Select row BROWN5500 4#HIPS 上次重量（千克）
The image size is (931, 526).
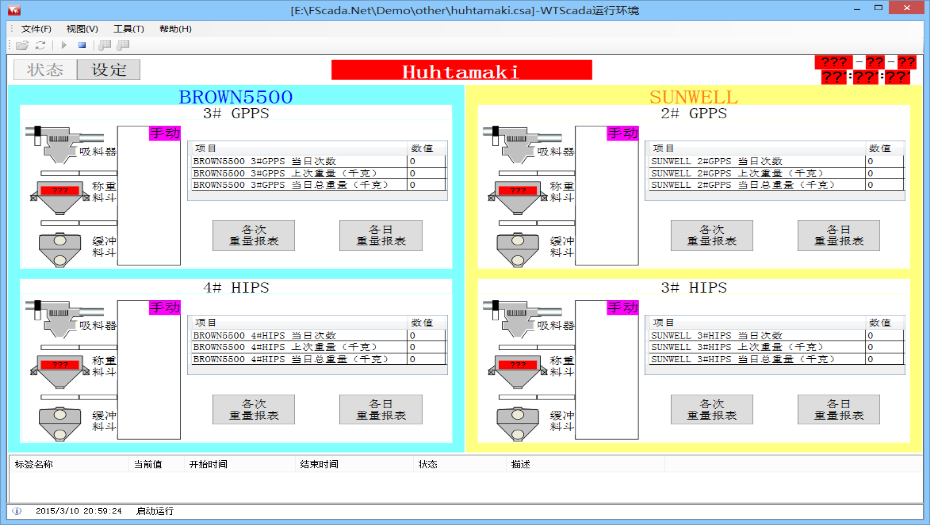[319, 347]
